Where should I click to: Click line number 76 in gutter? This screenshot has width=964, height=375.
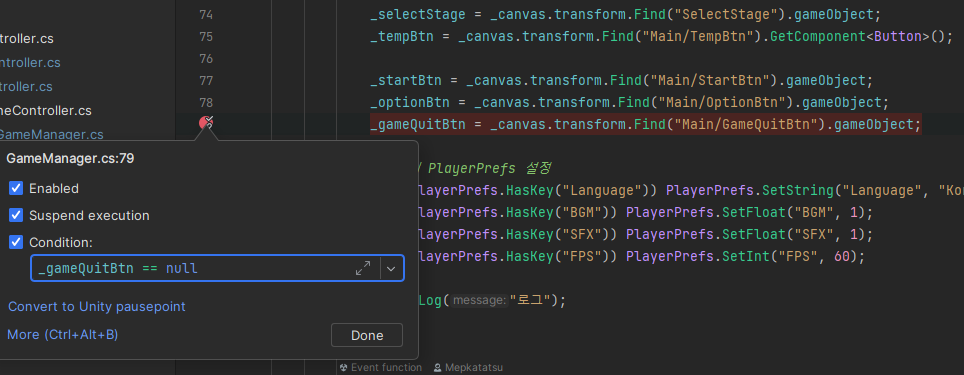coord(206,58)
